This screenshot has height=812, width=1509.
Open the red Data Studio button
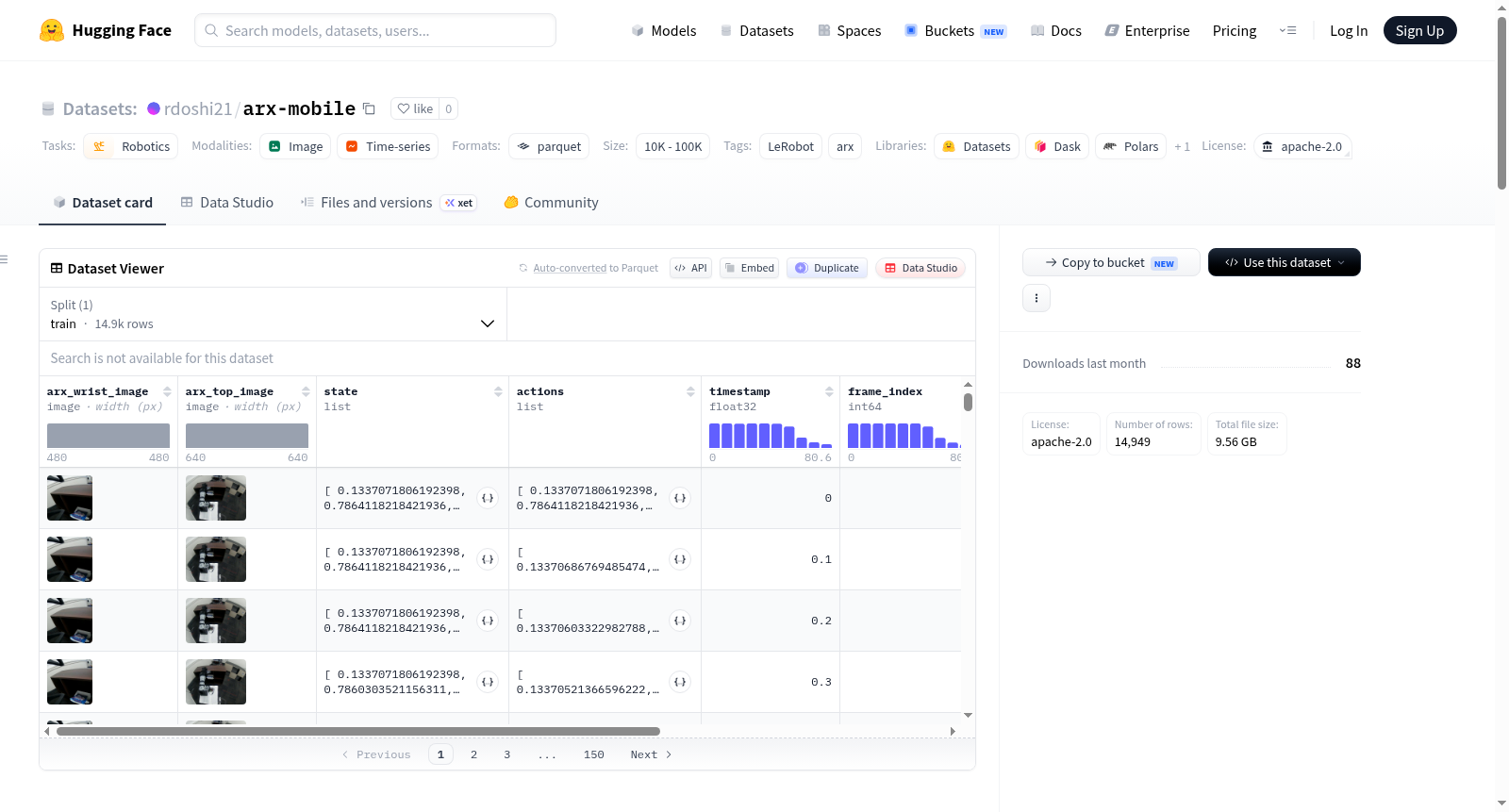point(920,268)
